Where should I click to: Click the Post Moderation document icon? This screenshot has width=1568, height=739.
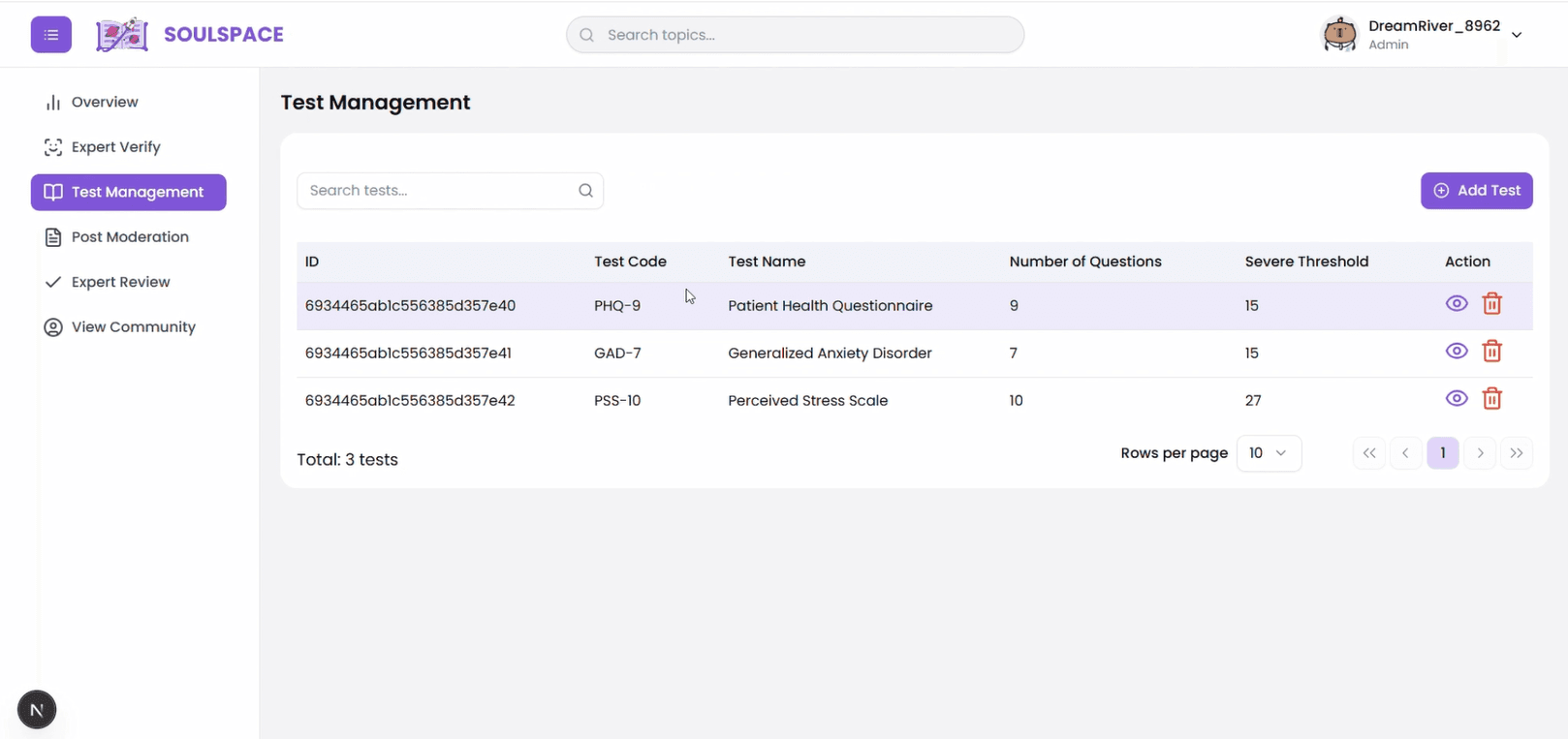click(x=53, y=237)
